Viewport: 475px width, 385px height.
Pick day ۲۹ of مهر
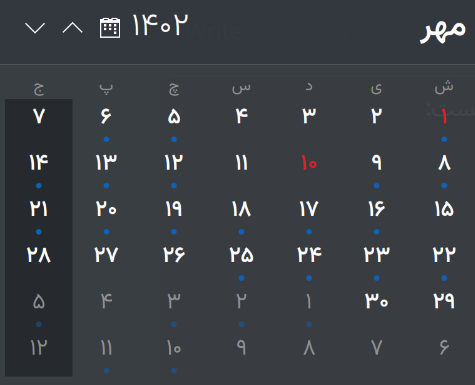point(444,302)
